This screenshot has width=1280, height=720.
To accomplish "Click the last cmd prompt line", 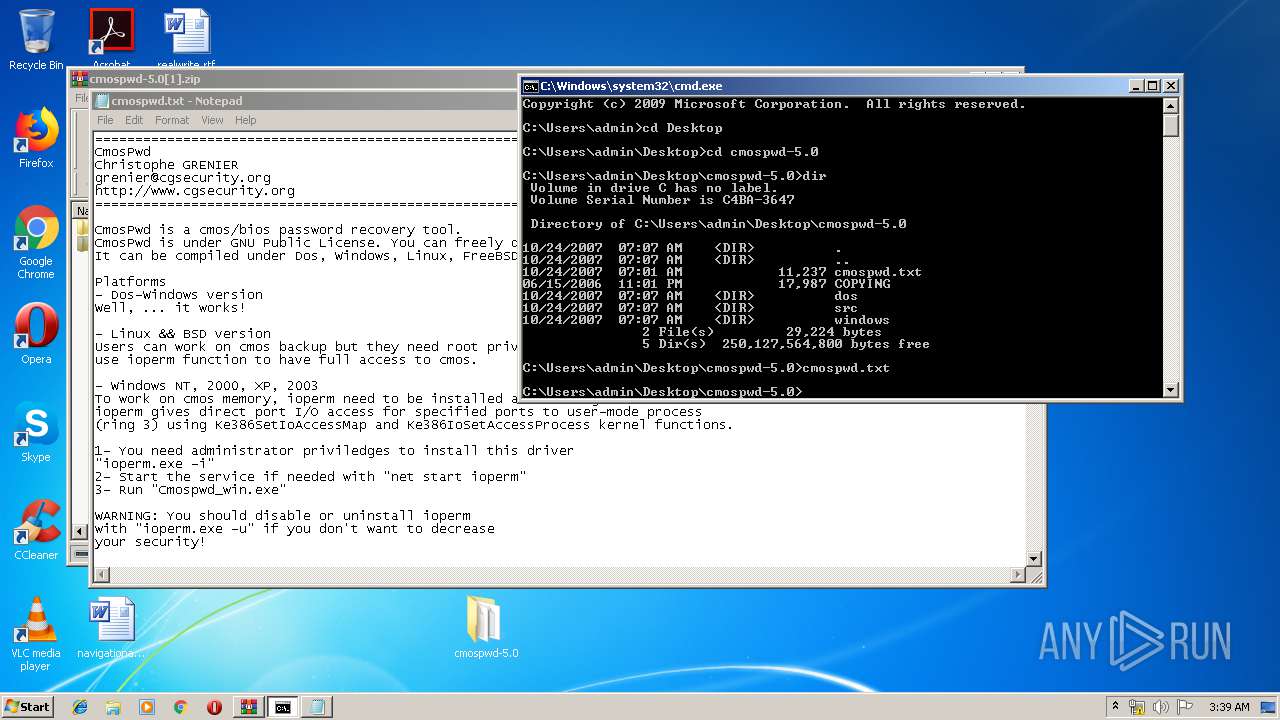I will [662, 392].
